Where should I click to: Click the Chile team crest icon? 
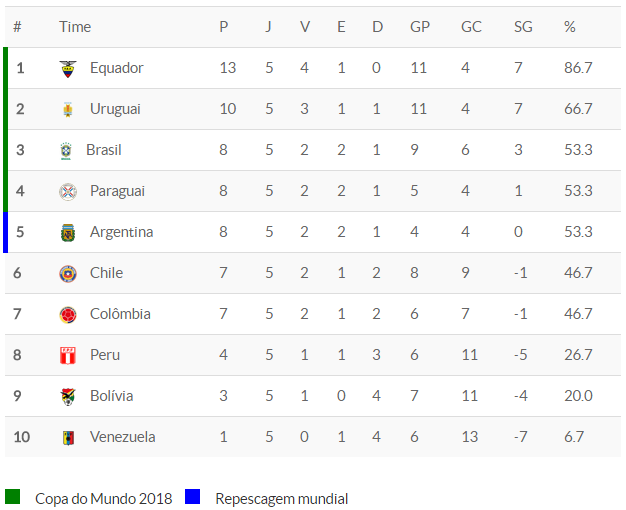click(x=67, y=273)
